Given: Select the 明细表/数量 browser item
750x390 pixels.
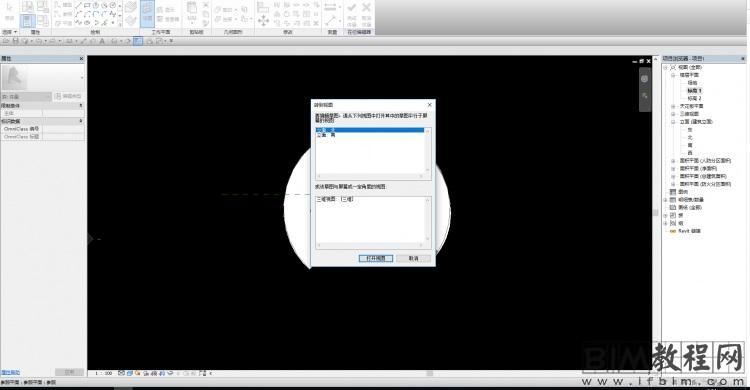Looking at the screenshot, I should 692,200.
